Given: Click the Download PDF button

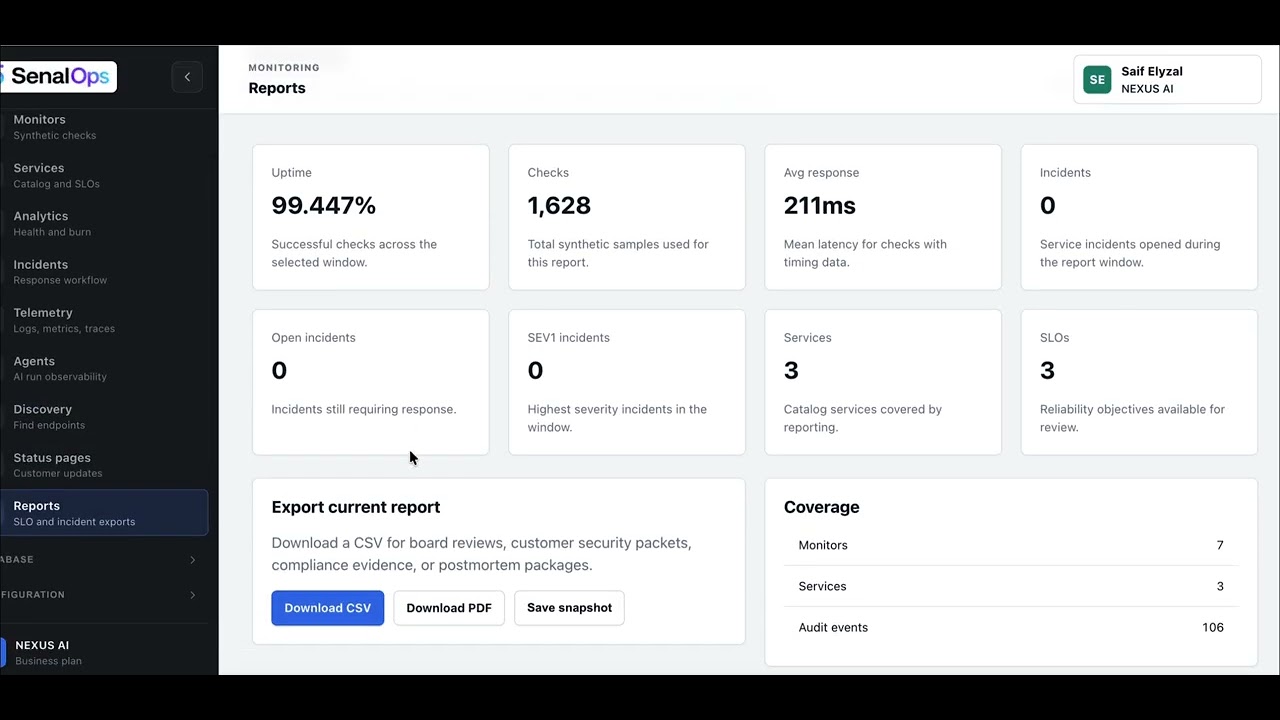Looking at the screenshot, I should (449, 608).
